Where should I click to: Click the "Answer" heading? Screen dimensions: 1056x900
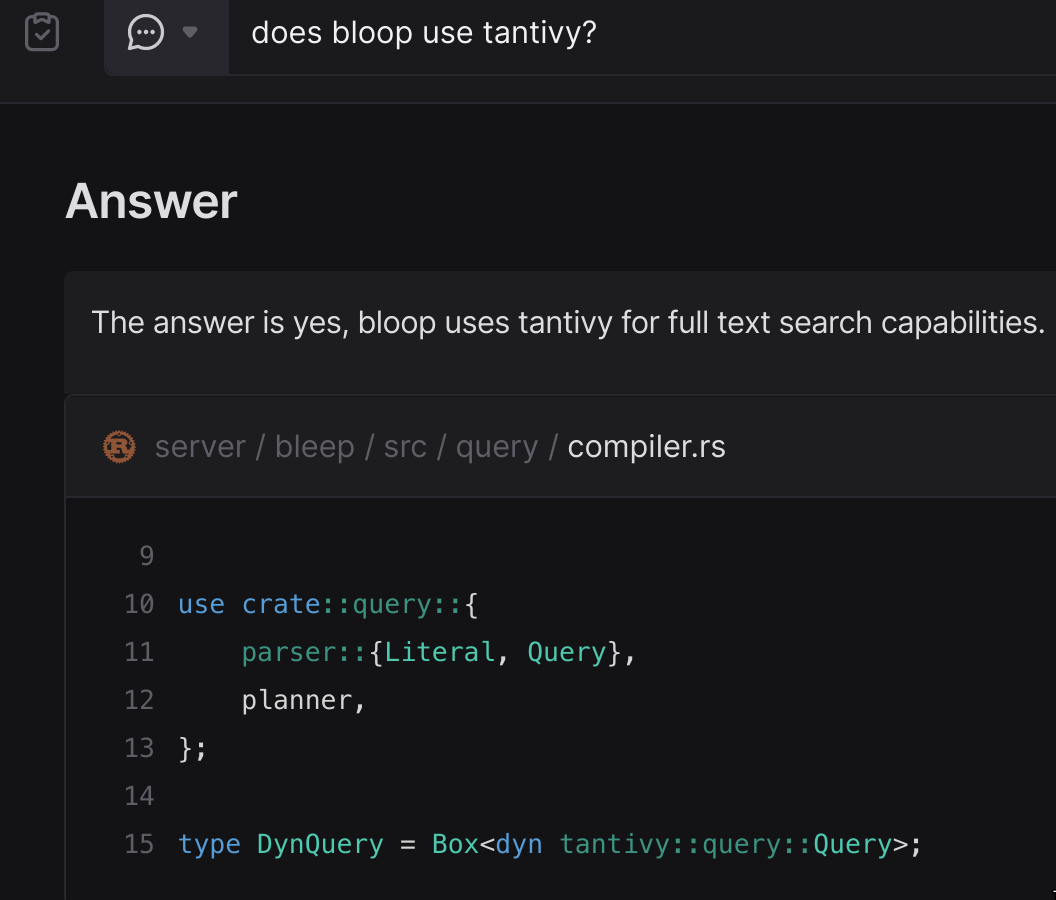[x=151, y=202]
